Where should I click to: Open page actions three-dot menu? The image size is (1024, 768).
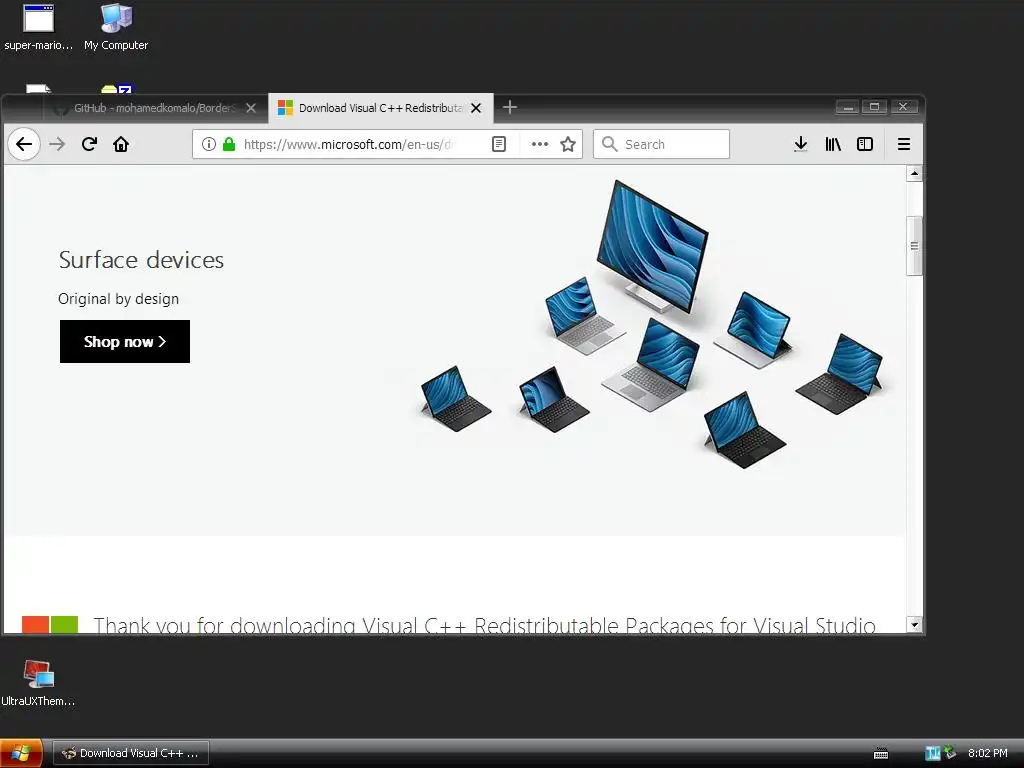point(539,144)
